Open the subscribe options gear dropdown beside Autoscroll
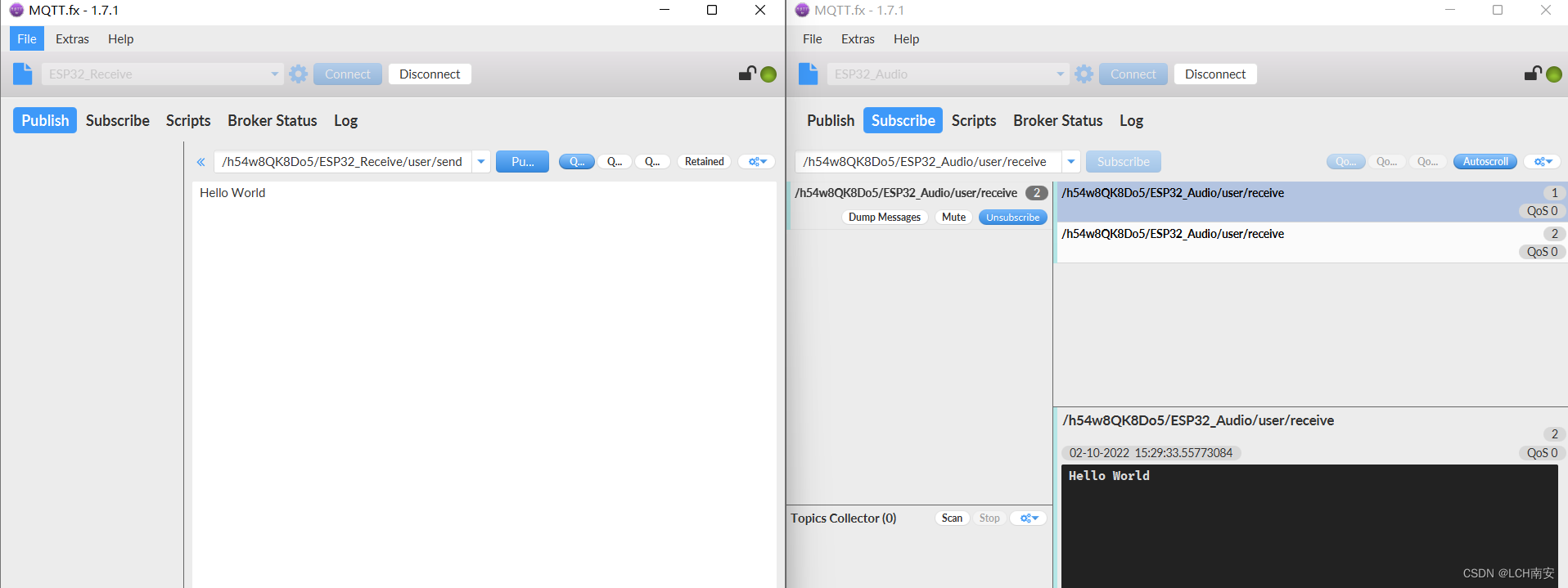 pyautogui.click(x=1543, y=162)
